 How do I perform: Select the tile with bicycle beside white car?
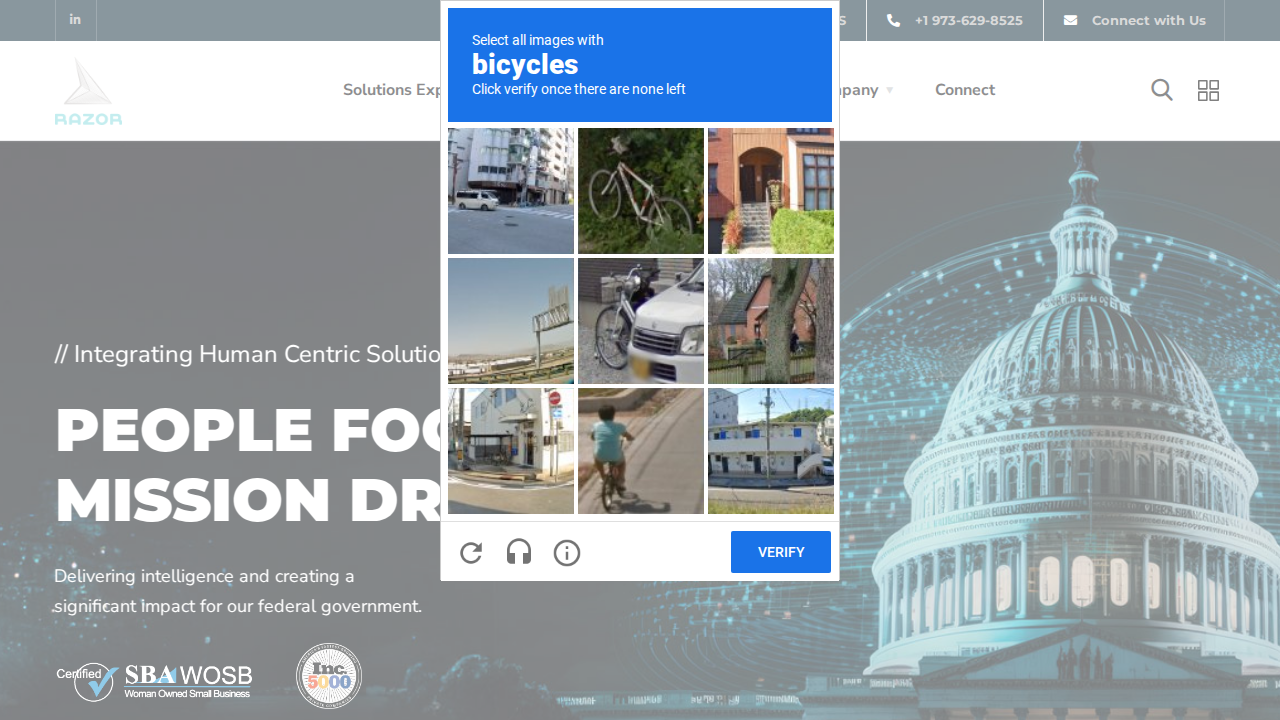(x=641, y=321)
